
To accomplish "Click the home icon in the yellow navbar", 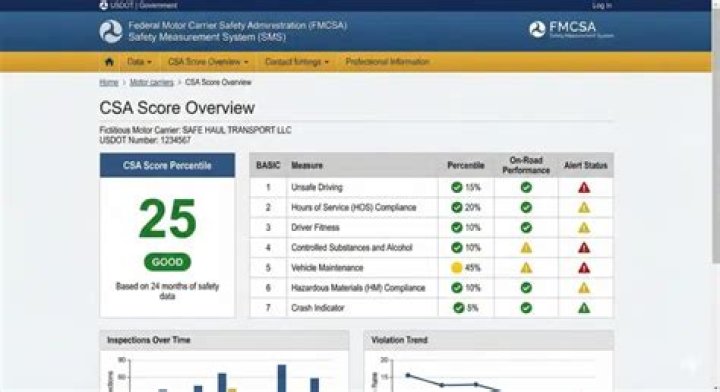I will (109, 62).
